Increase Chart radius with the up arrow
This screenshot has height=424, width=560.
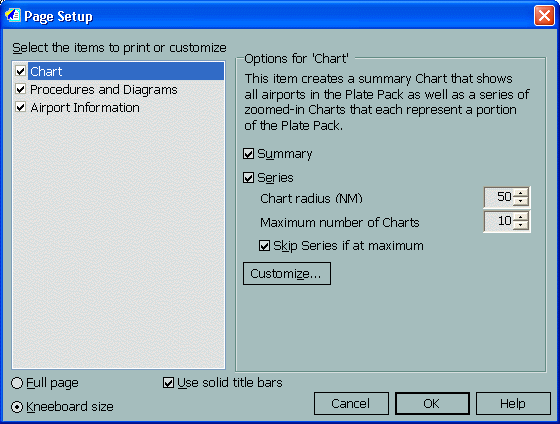(x=521, y=193)
